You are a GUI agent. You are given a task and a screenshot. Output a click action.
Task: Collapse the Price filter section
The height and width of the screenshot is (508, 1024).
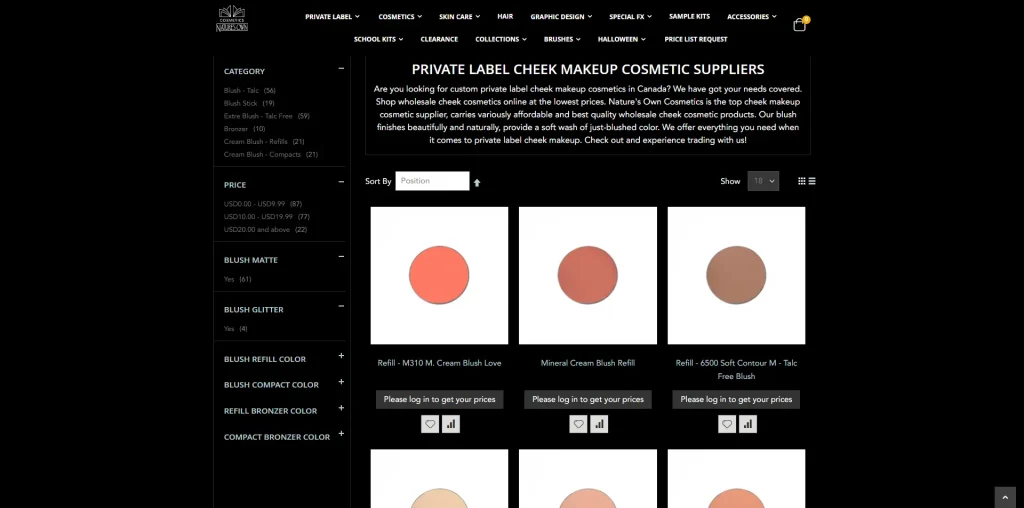(341, 182)
